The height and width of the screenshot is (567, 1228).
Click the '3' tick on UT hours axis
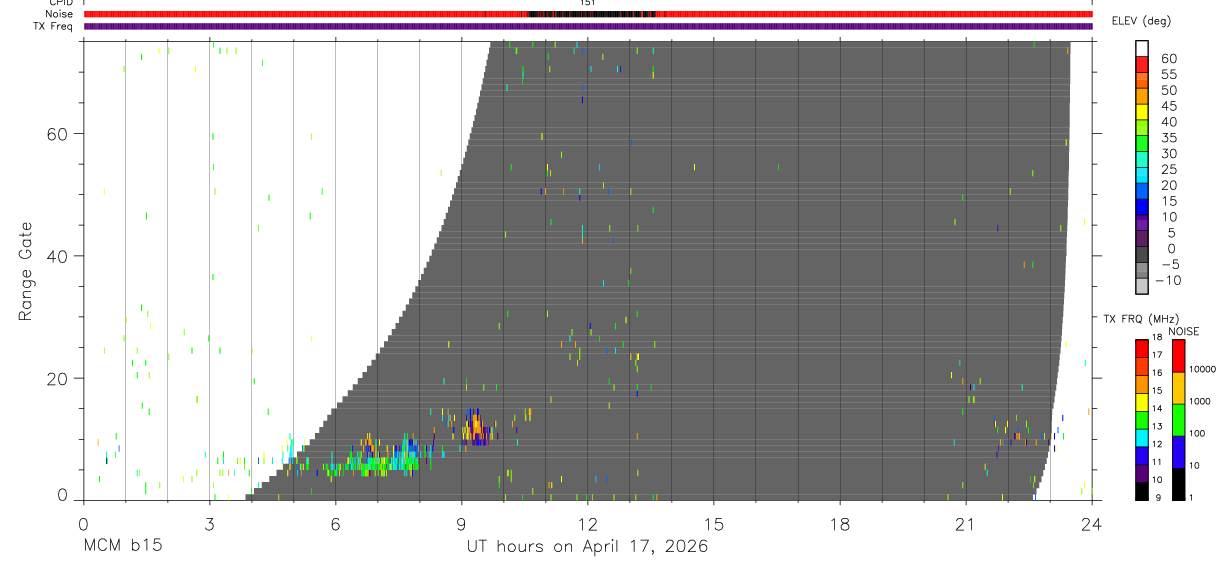[x=209, y=524]
